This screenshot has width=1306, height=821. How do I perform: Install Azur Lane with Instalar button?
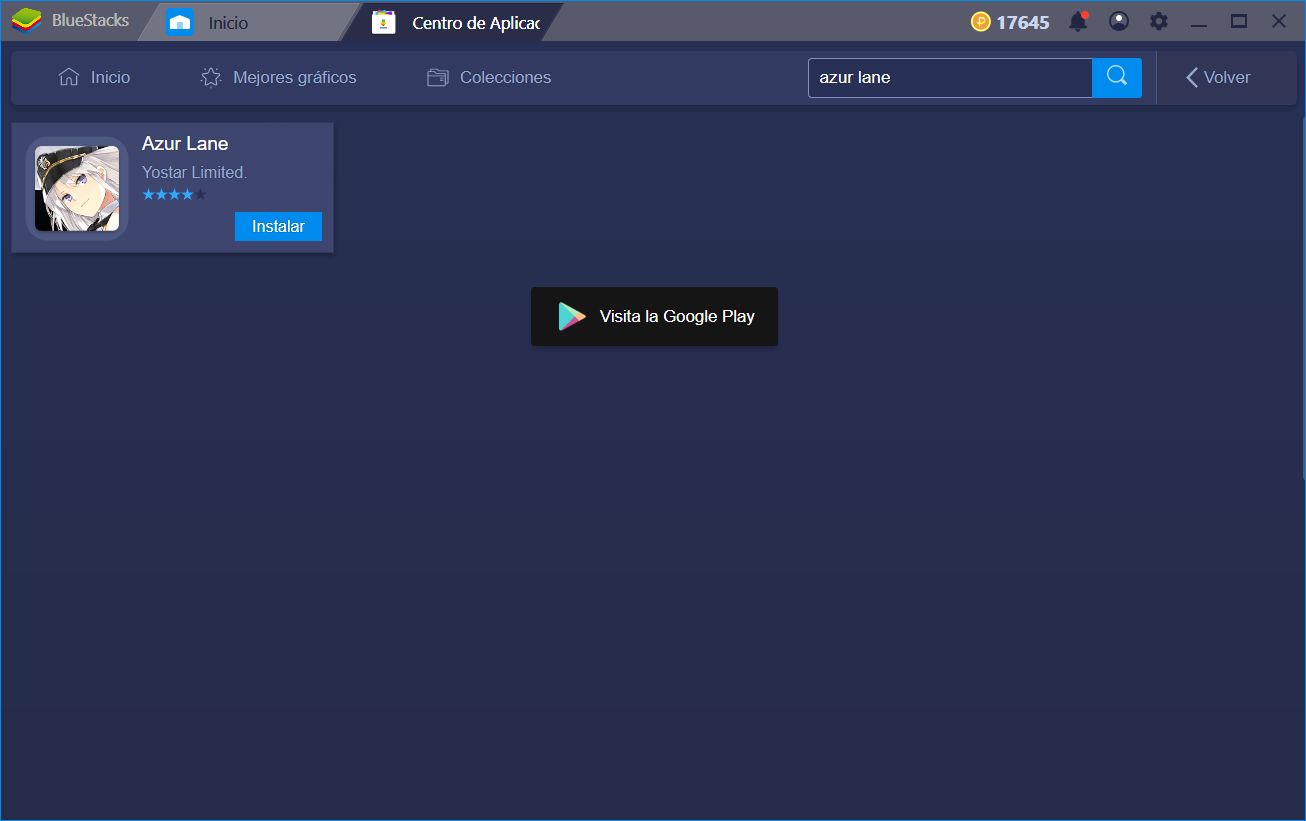pos(278,226)
